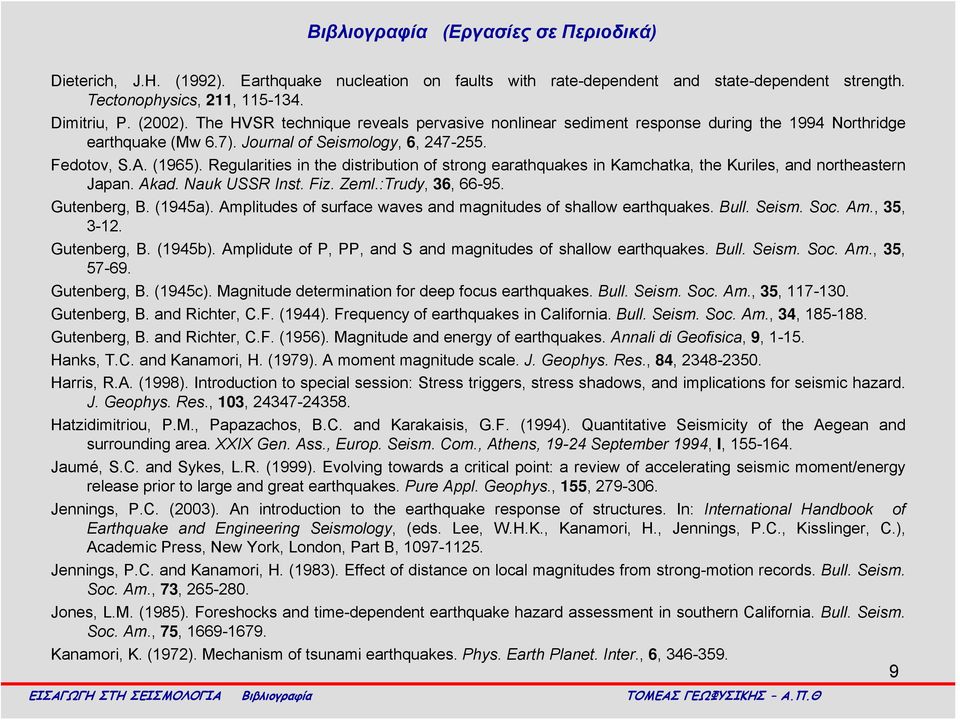This screenshot has width=960, height=720.
Task: Select the Hatzidimitriou, P.M. (1994) reference
Action: click(x=478, y=435)
